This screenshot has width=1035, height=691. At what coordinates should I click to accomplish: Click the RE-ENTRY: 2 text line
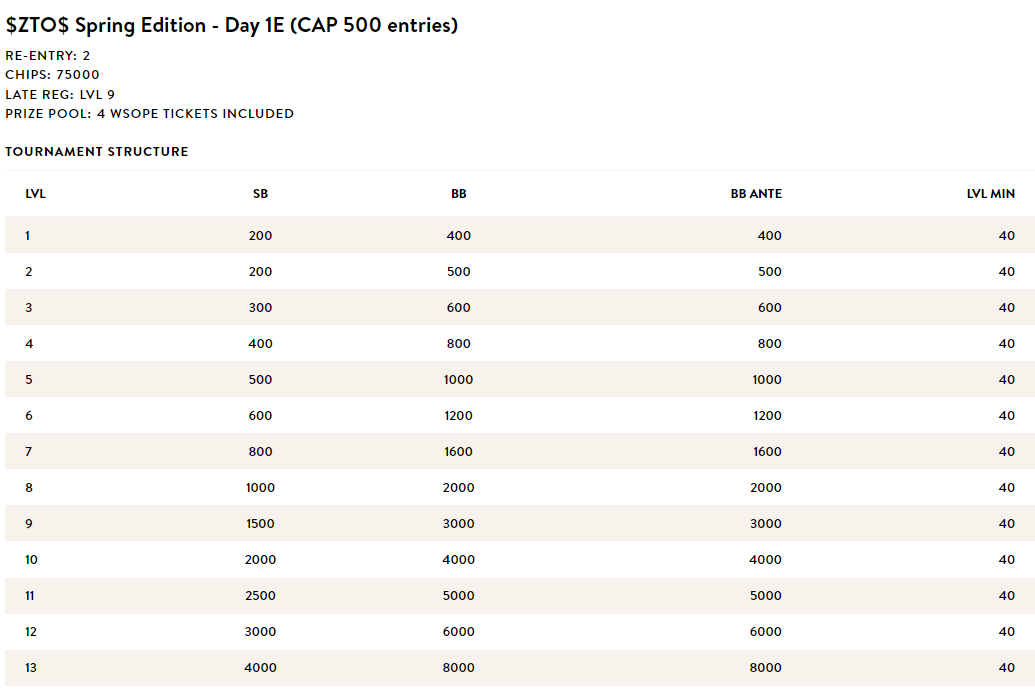tap(48, 55)
